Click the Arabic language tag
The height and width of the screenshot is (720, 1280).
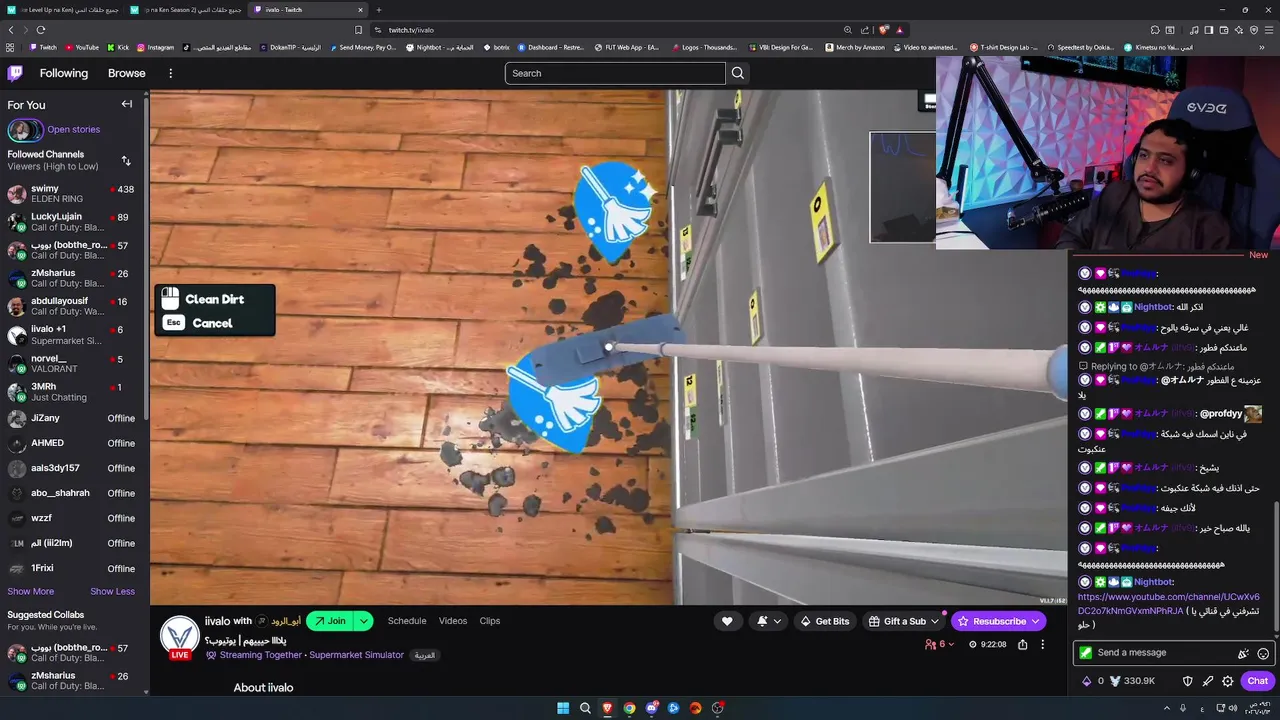pyautogui.click(x=425, y=655)
